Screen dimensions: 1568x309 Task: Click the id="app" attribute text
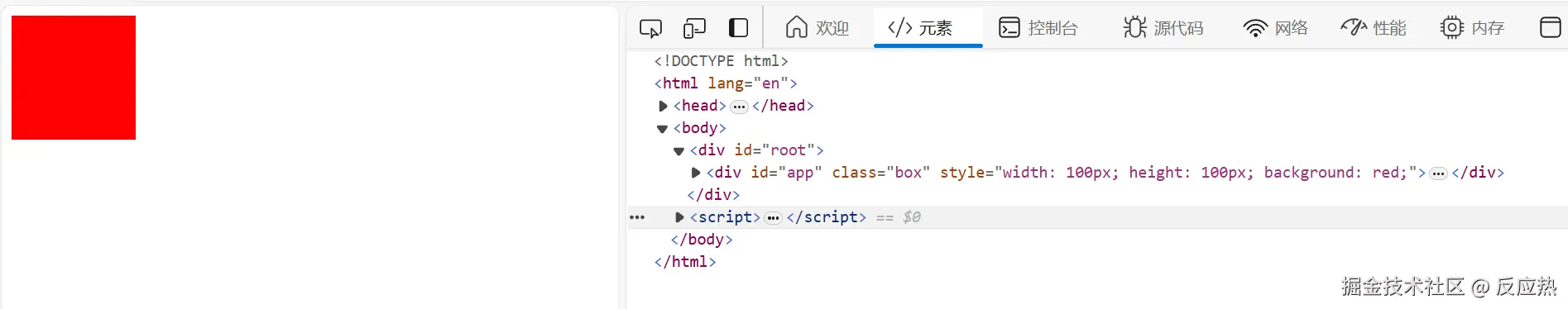coord(787,173)
